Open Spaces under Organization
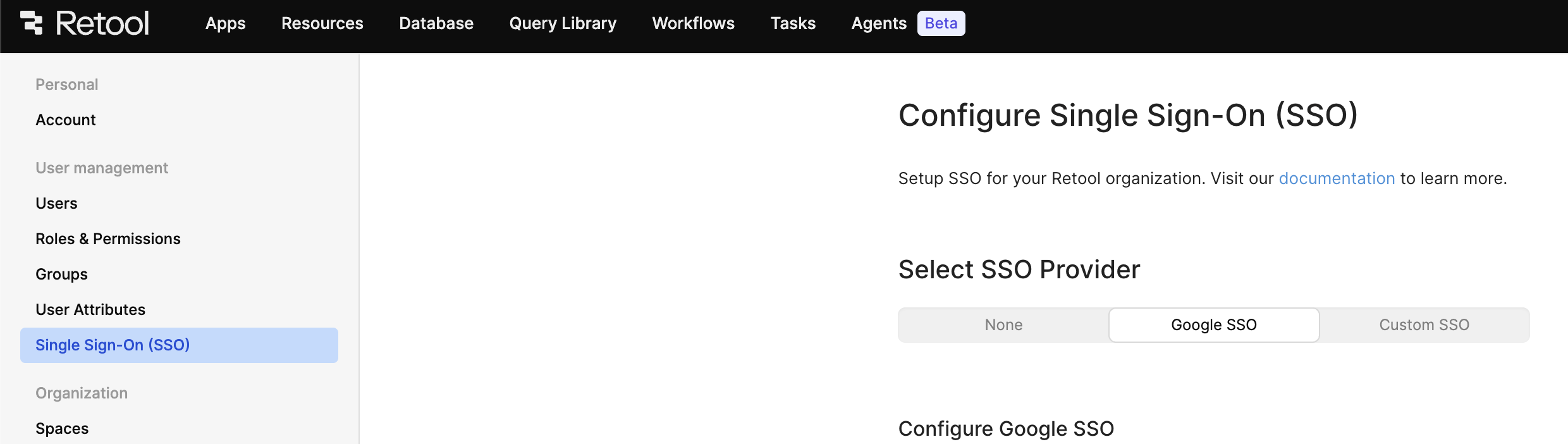The image size is (1568, 444). [x=62, y=429]
